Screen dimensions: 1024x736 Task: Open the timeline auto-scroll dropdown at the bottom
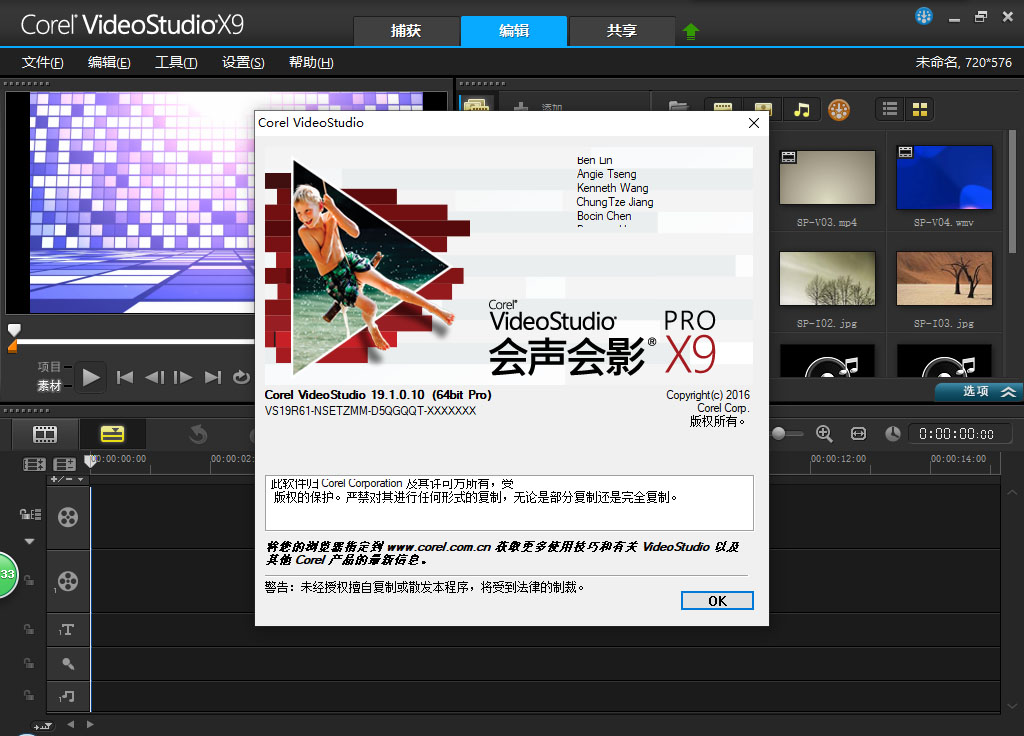[x=42, y=726]
